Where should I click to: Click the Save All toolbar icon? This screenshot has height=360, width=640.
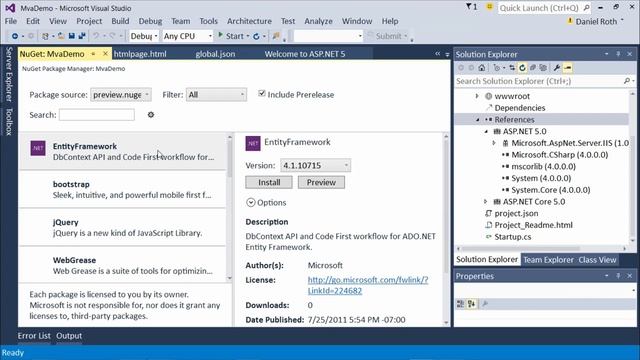82,36
